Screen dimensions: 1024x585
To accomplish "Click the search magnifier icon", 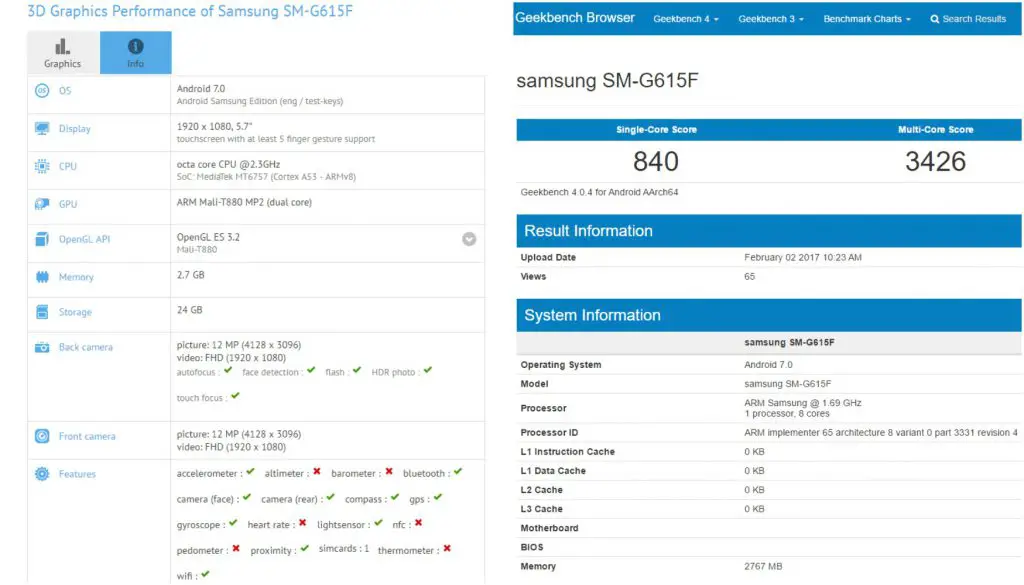I will pyautogui.click(x=935, y=19).
